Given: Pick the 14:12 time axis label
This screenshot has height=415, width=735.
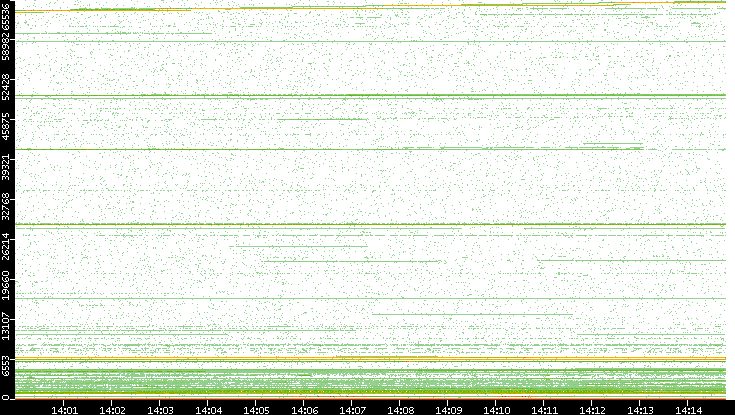Looking at the screenshot, I should tap(592, 410).
